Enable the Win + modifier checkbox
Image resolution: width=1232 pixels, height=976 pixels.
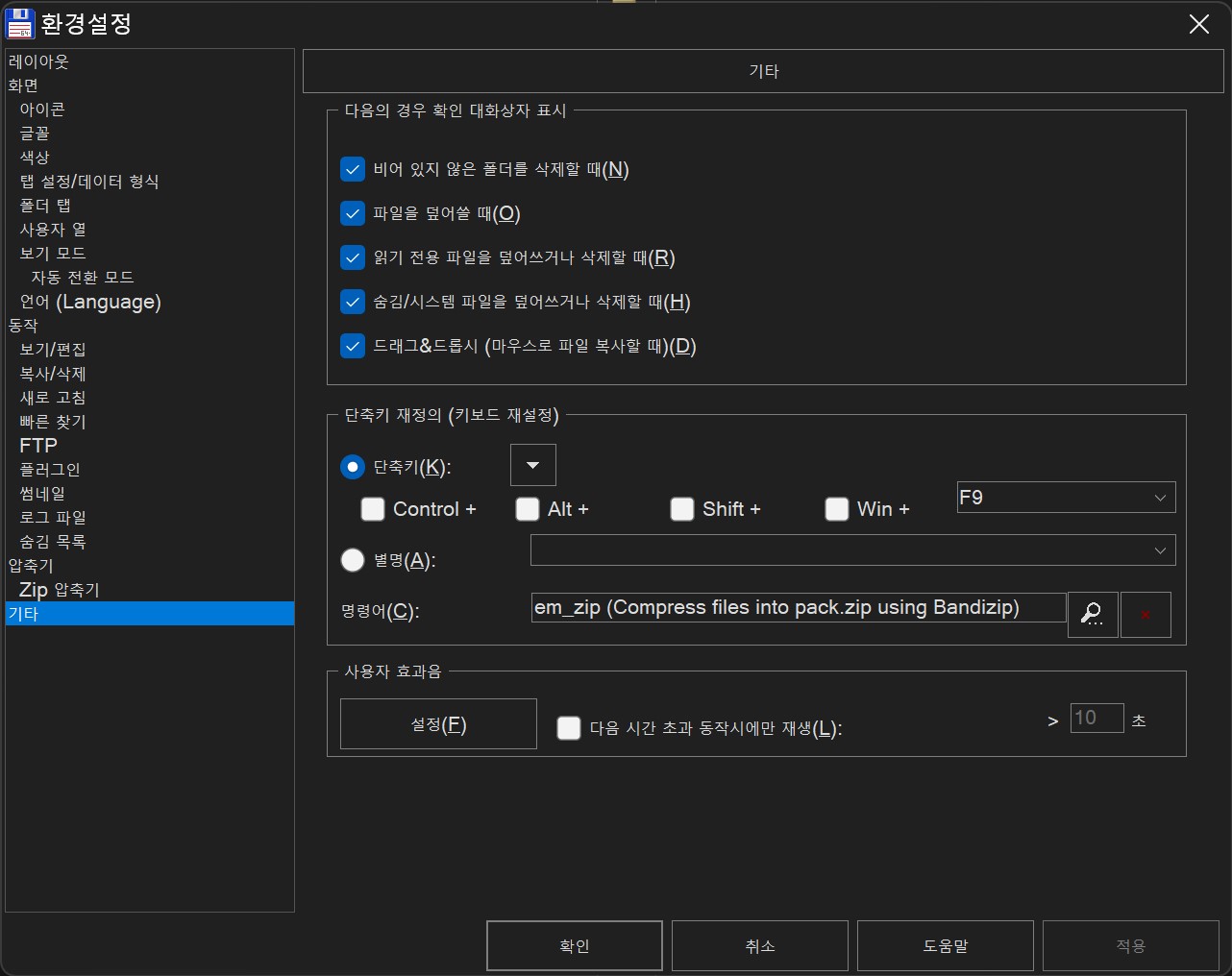(836, 509)
